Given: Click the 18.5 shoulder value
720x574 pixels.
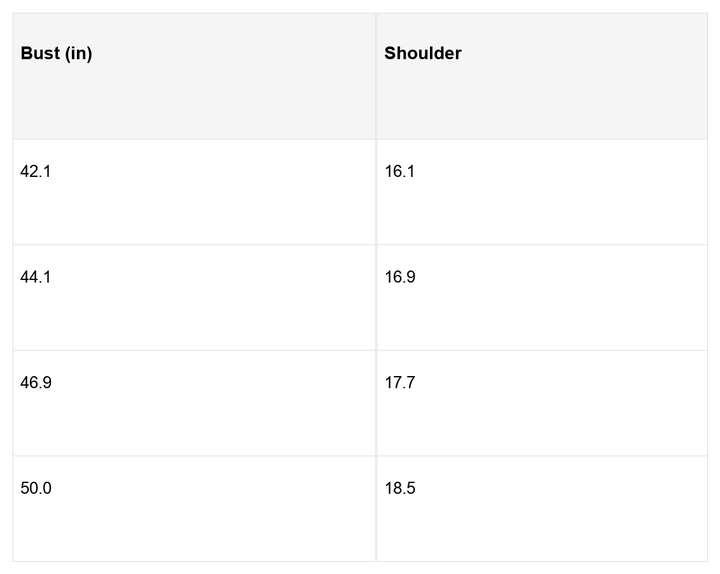Looking at the screenshot, I should (x=400, y=489).
